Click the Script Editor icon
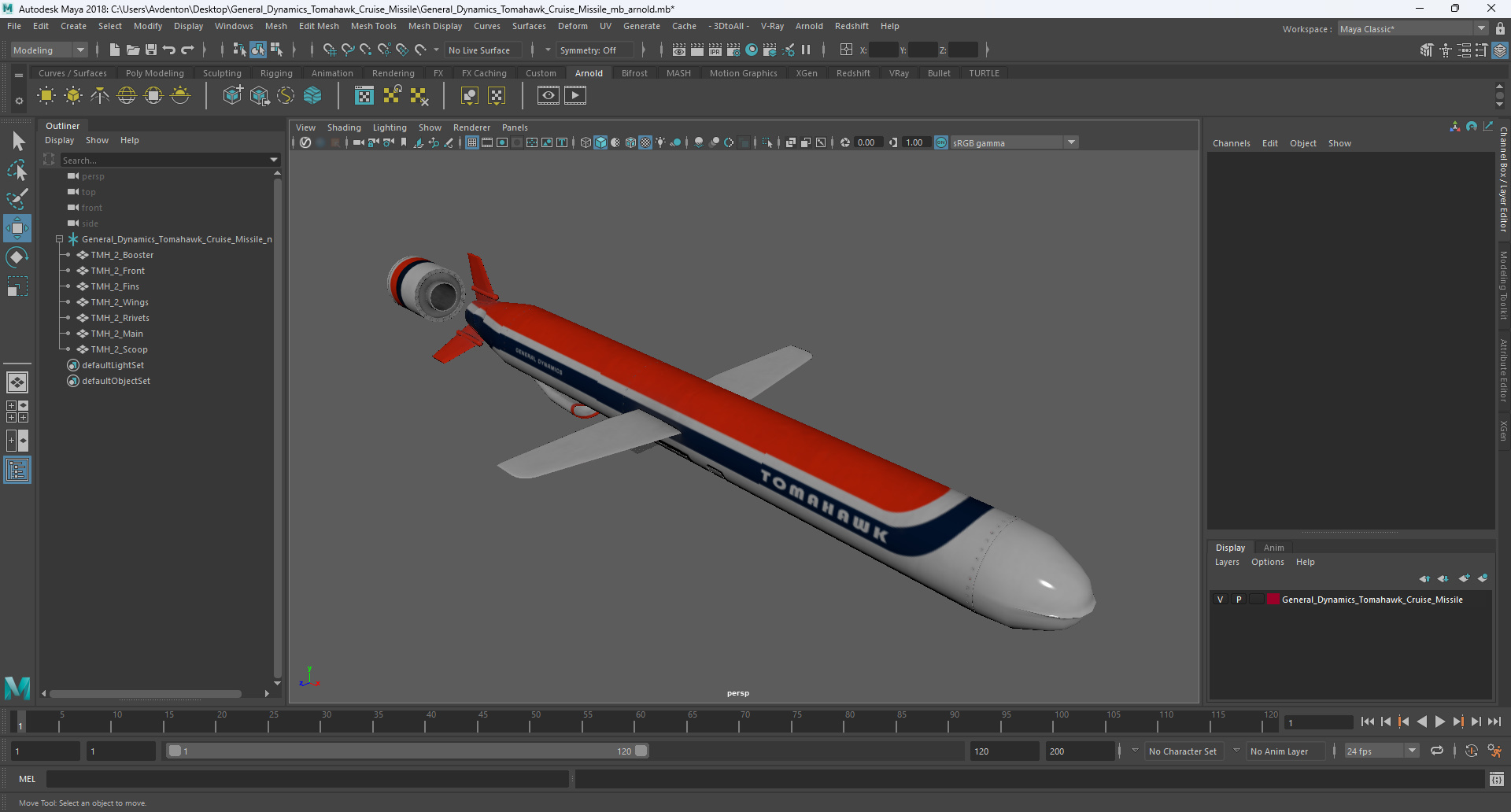This screenshot has height=812, width=1511. [x=1497, y=779]
